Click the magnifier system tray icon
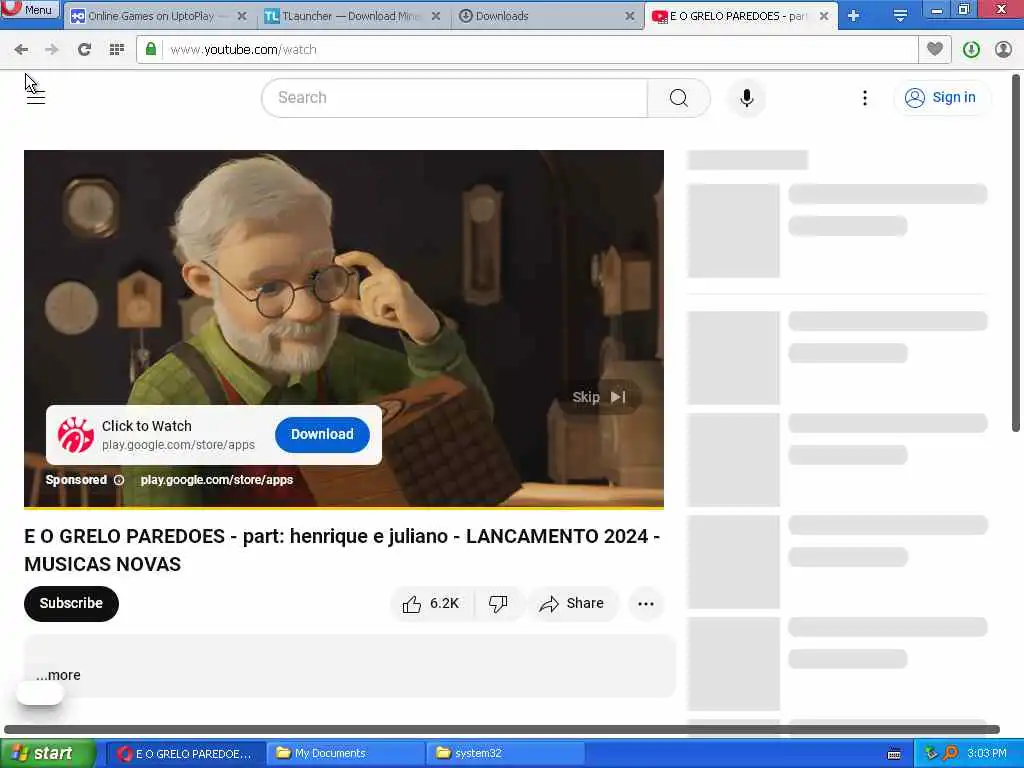The width and height of the screenshot is (1024, 768). [x=951, y=754]
